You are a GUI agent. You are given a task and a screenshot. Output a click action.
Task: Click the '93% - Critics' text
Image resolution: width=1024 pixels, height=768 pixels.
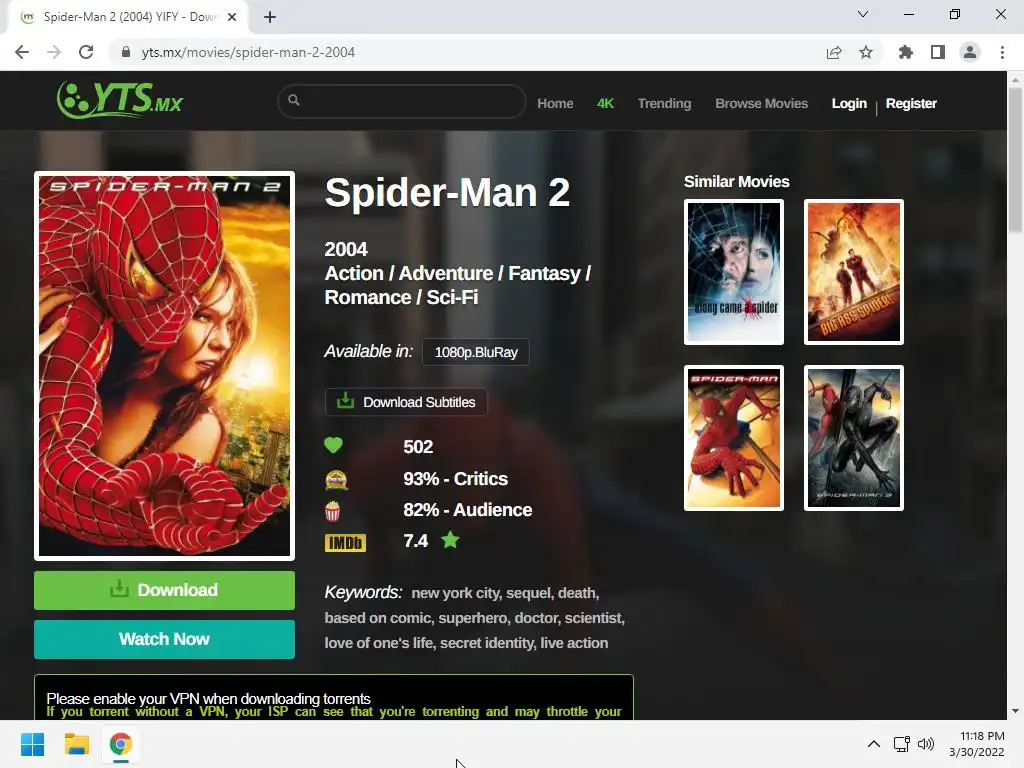click(x=456, y=479)
